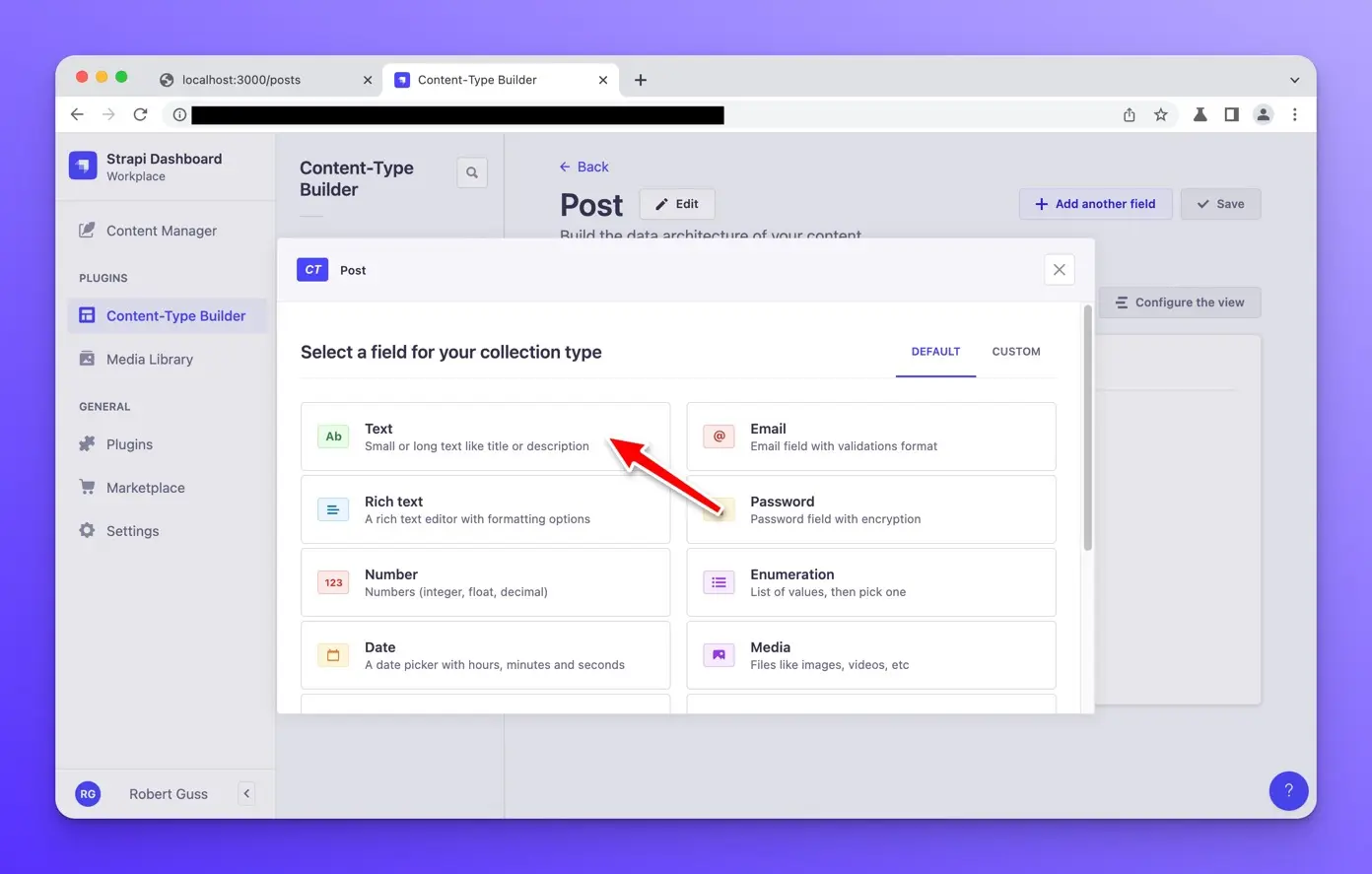
Task: Open the browser three-dot menu
Action: point(1295,115)
